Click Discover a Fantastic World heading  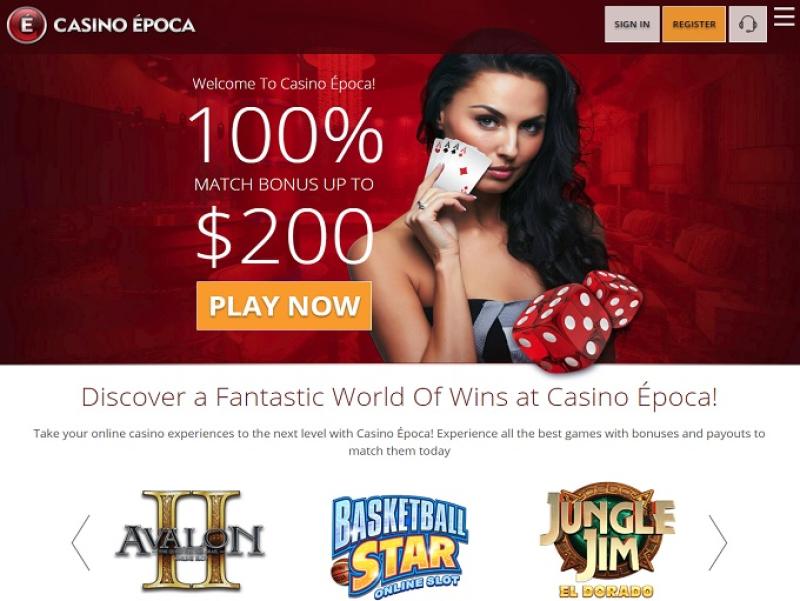(399, 397)
